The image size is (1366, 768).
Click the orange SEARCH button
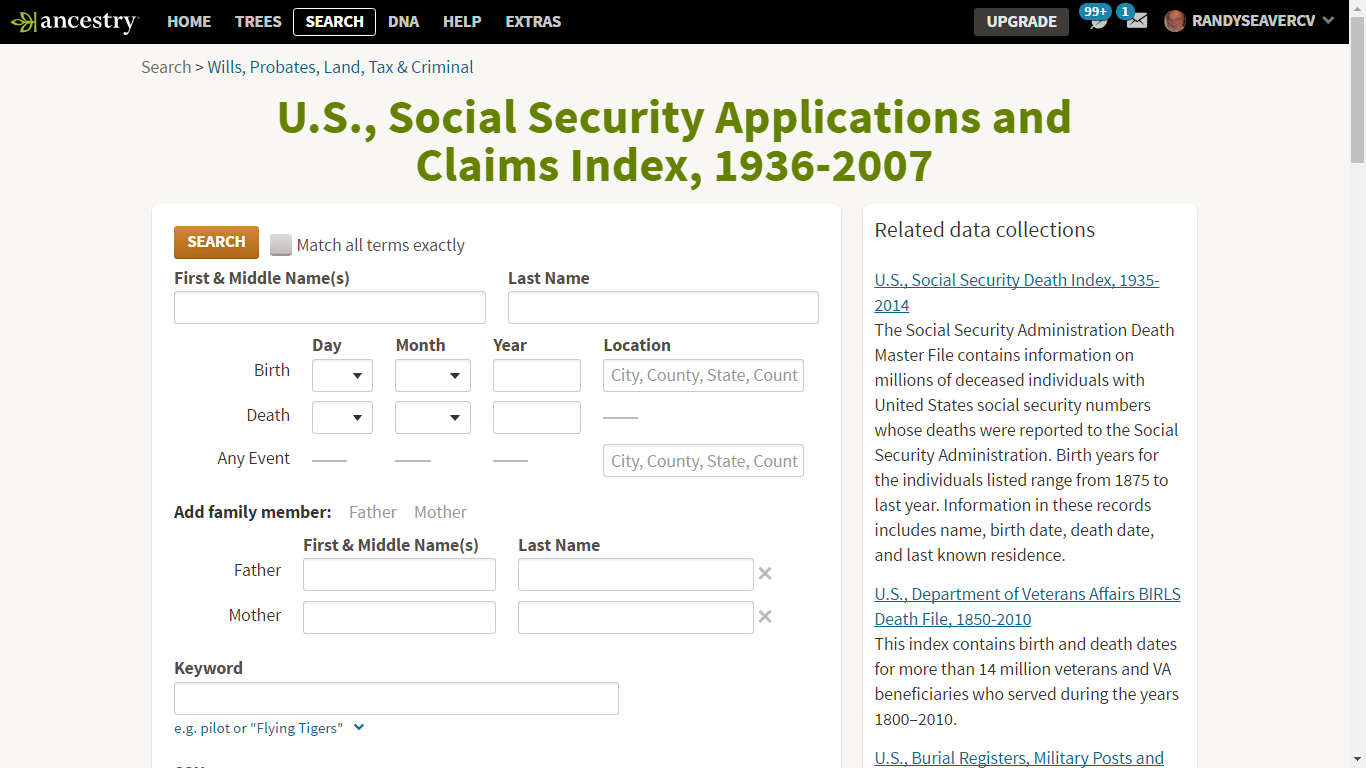(216, 242)
